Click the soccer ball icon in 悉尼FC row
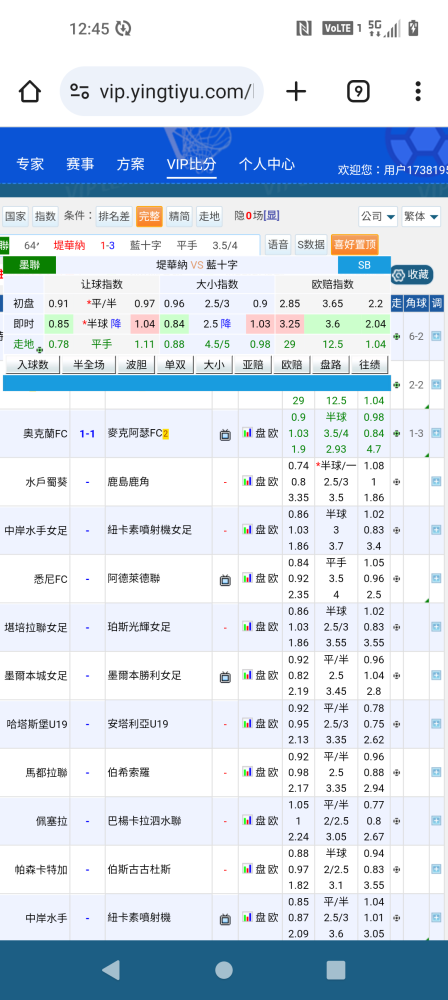Screen dimensions: 448x1000 397,579
